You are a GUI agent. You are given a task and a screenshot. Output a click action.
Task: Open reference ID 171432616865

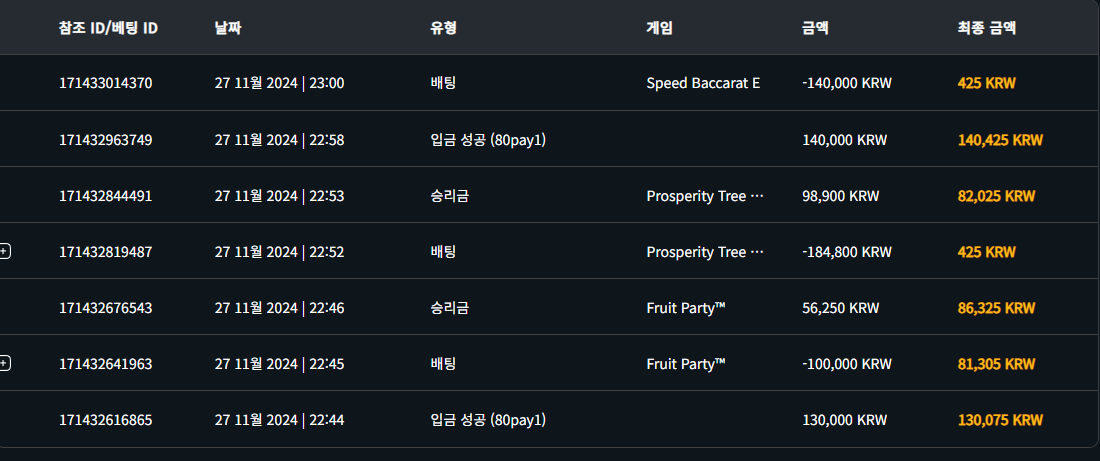coord(105,420)
